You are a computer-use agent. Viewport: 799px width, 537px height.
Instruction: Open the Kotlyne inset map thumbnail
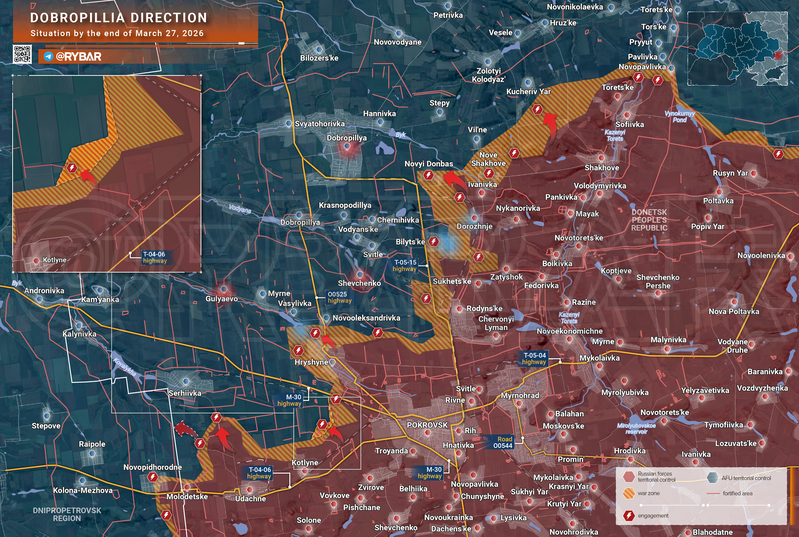click(107, 176)
